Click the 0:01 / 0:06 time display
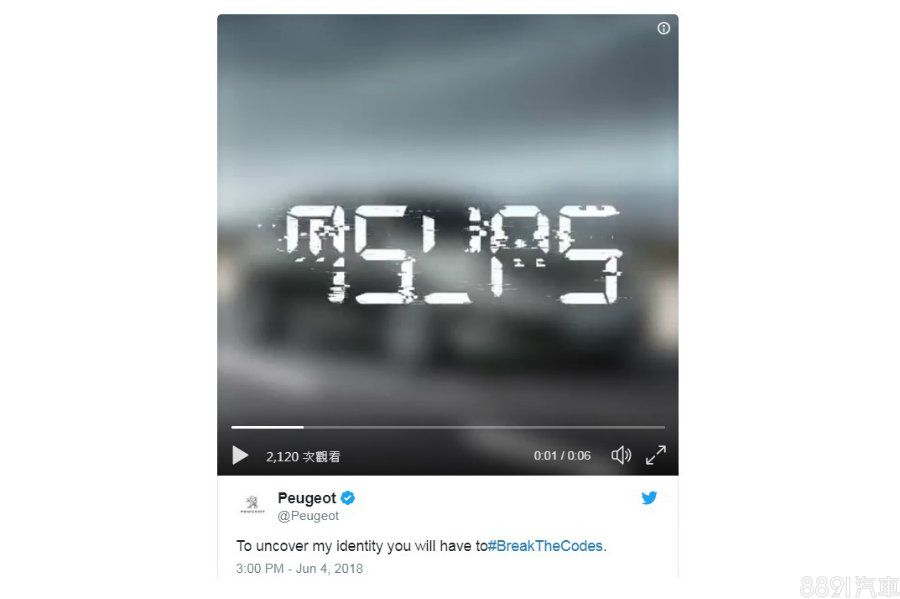 click(x=562, y=456)
